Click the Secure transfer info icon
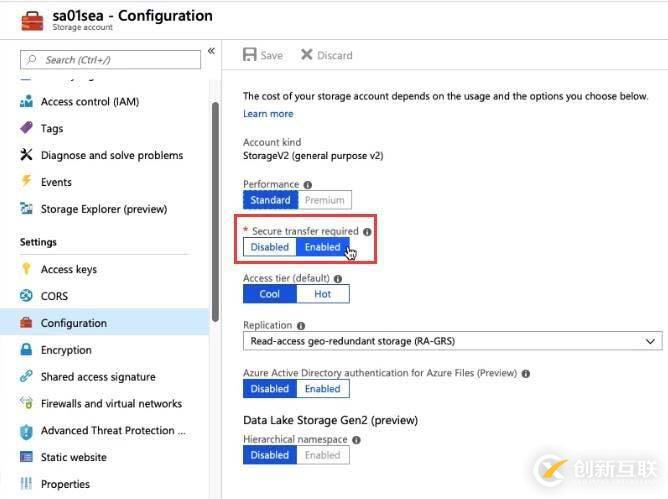This screenshot has height=499, width=668. (x=367, y=231)
